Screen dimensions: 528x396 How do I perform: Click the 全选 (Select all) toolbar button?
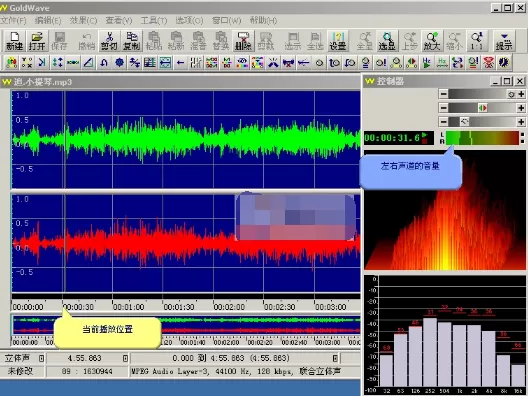pos(315,41)
